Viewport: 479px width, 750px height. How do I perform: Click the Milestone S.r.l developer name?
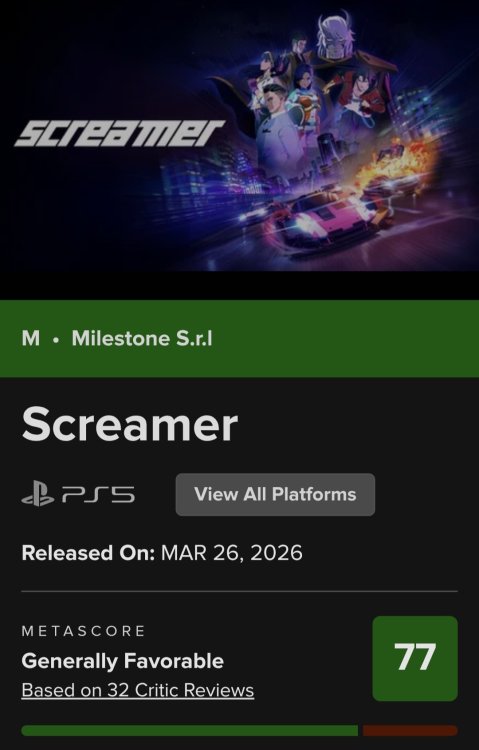pyautogui.click(x=142, y=339)
